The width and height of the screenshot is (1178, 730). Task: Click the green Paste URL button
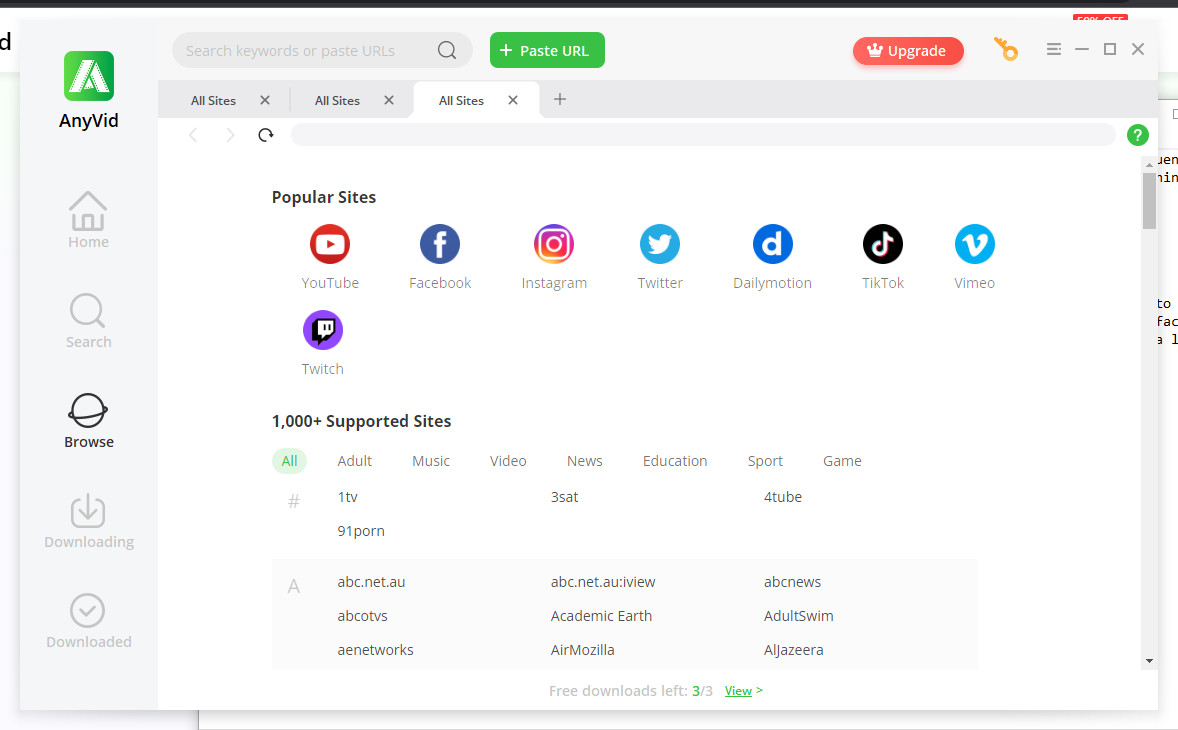pos(547,50)
